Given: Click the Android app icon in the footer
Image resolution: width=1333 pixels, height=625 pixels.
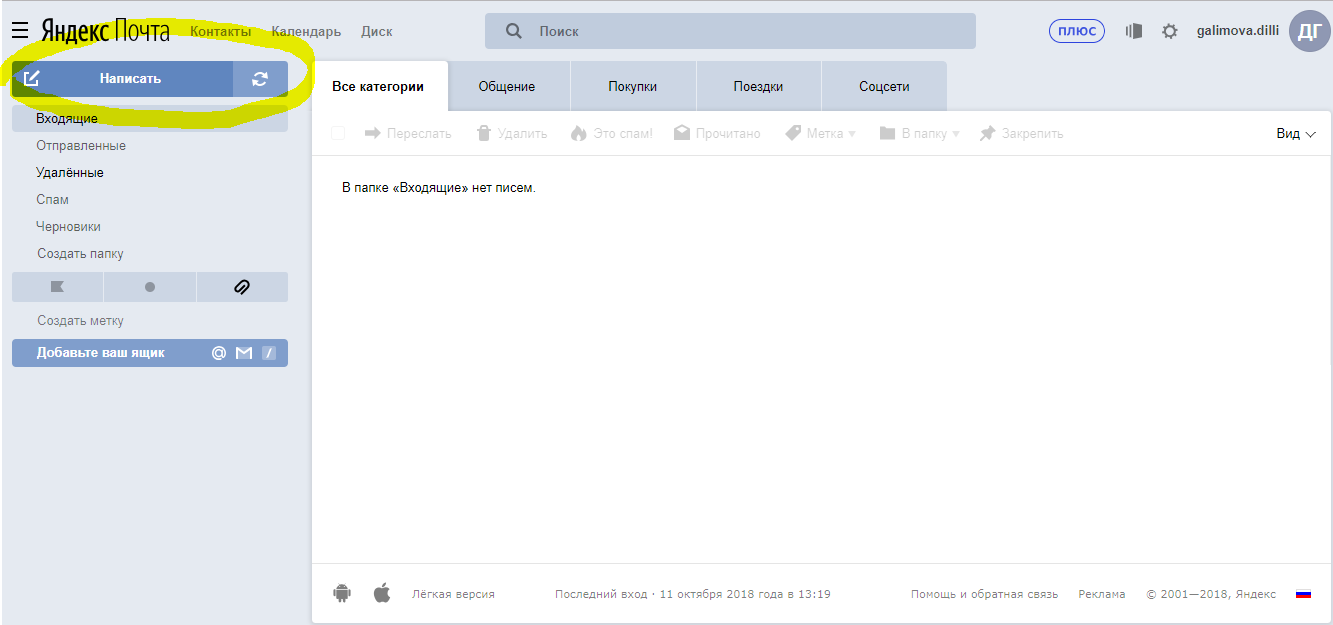Looking at the screenshot, I should 342,593.
